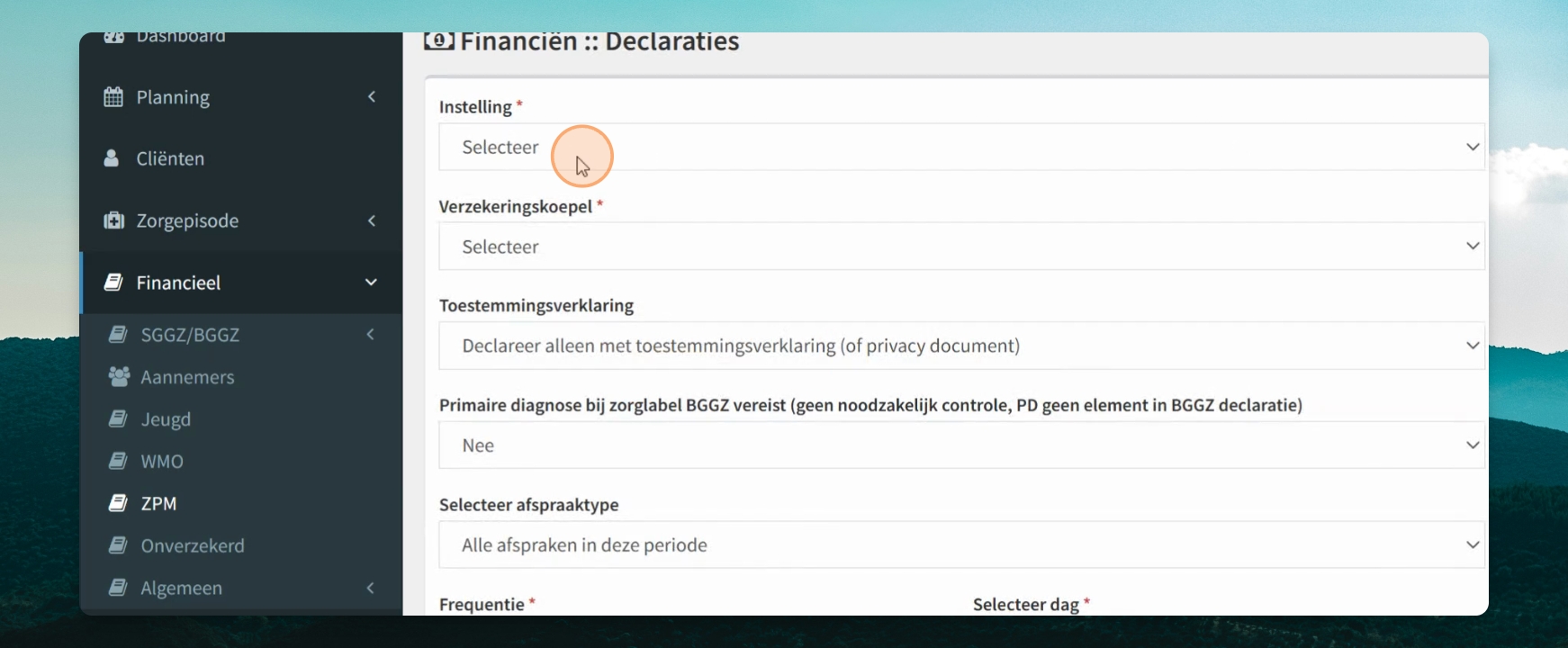1568x648 pixels.
Task: Expand the SGGZ/BGGZ submenu chevron
Action: point(370,335)
